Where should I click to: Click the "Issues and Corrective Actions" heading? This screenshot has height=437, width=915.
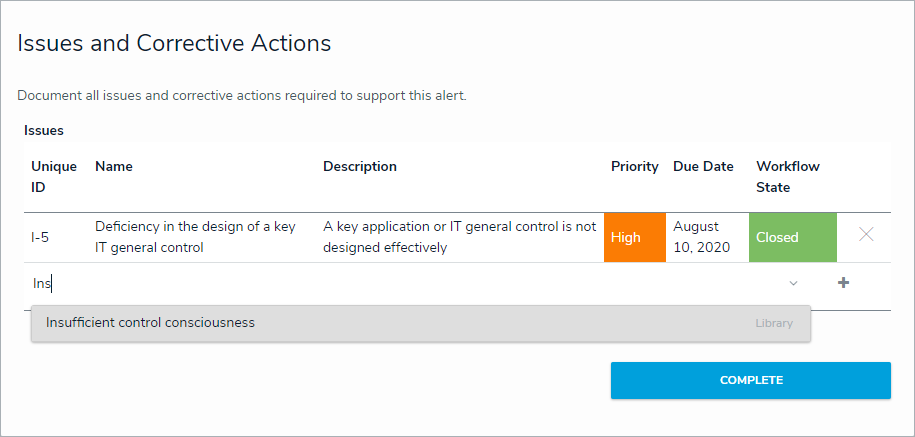click(174, 44)
